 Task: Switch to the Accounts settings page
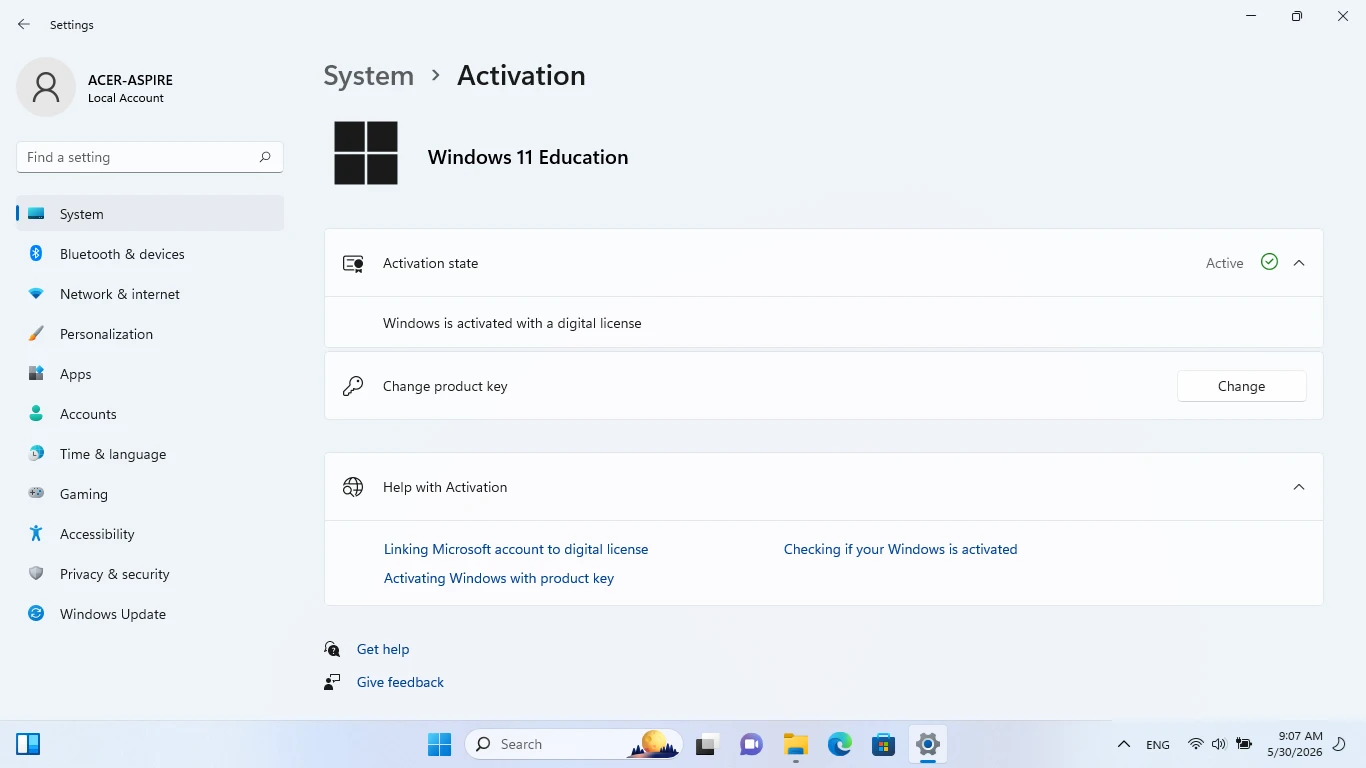tap(150, 414)
